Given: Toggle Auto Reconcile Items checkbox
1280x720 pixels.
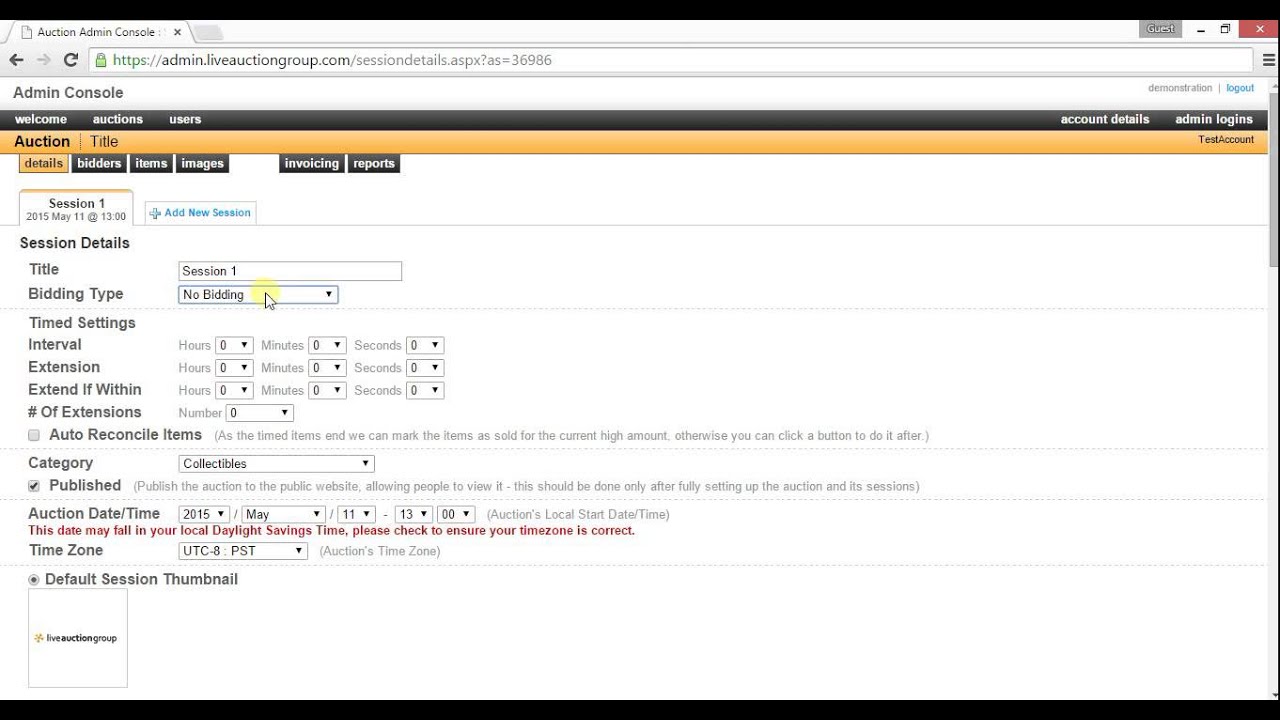Looking at the screenshot, I should point(34,435).
